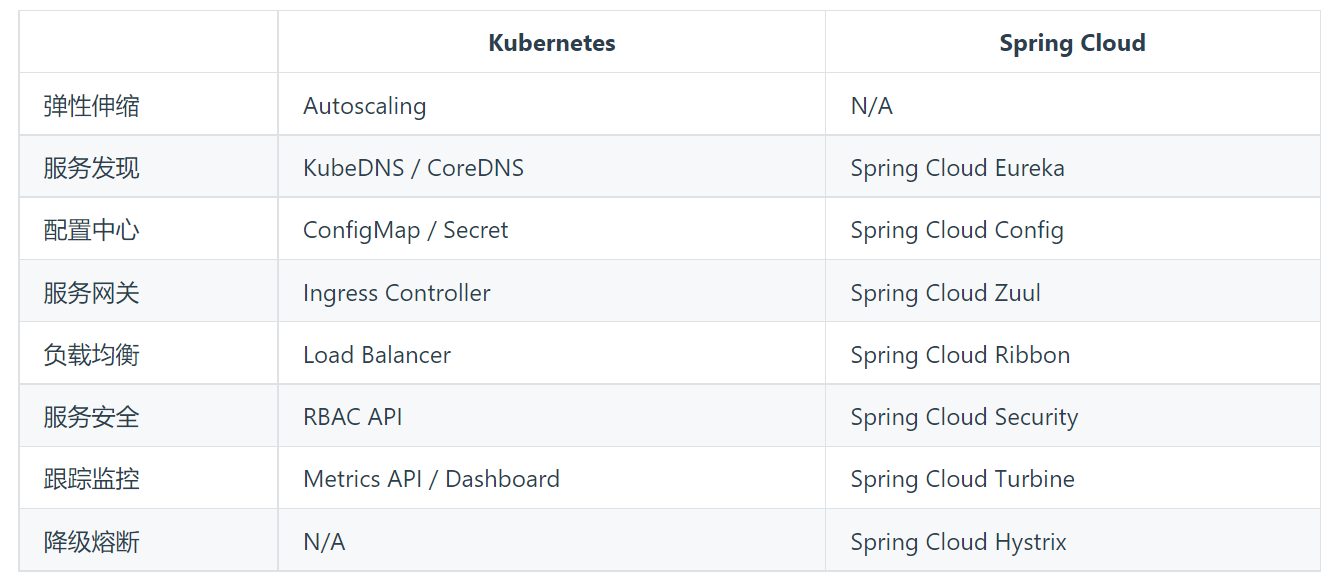Click KubeDNS / CoreDNS cell text
Viewport: 1341px width, 581px height.
pyautogui.click(x=413, y=168)
